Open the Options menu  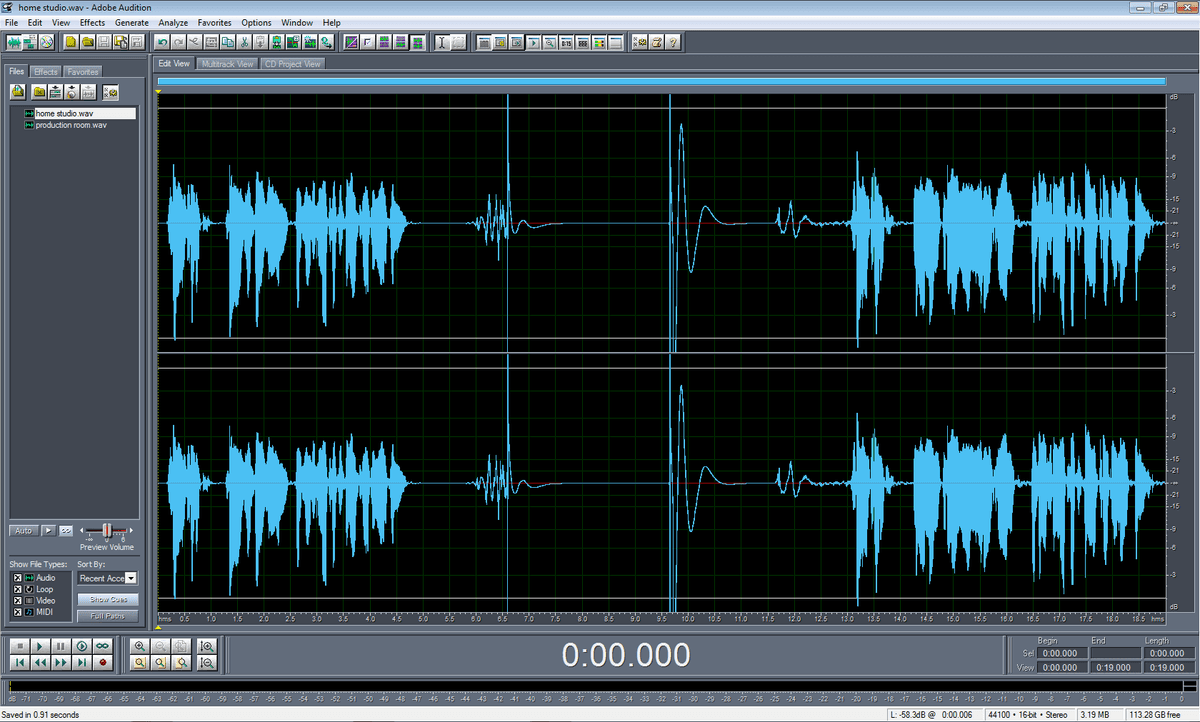[256, 22]
